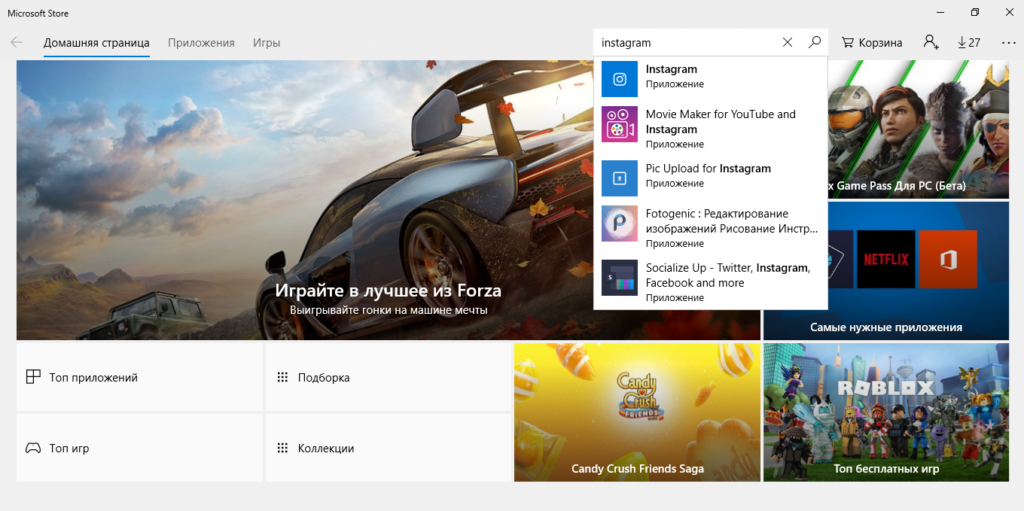Open Socialize Up Twitter, Instagram suggestion

point(728,275)
